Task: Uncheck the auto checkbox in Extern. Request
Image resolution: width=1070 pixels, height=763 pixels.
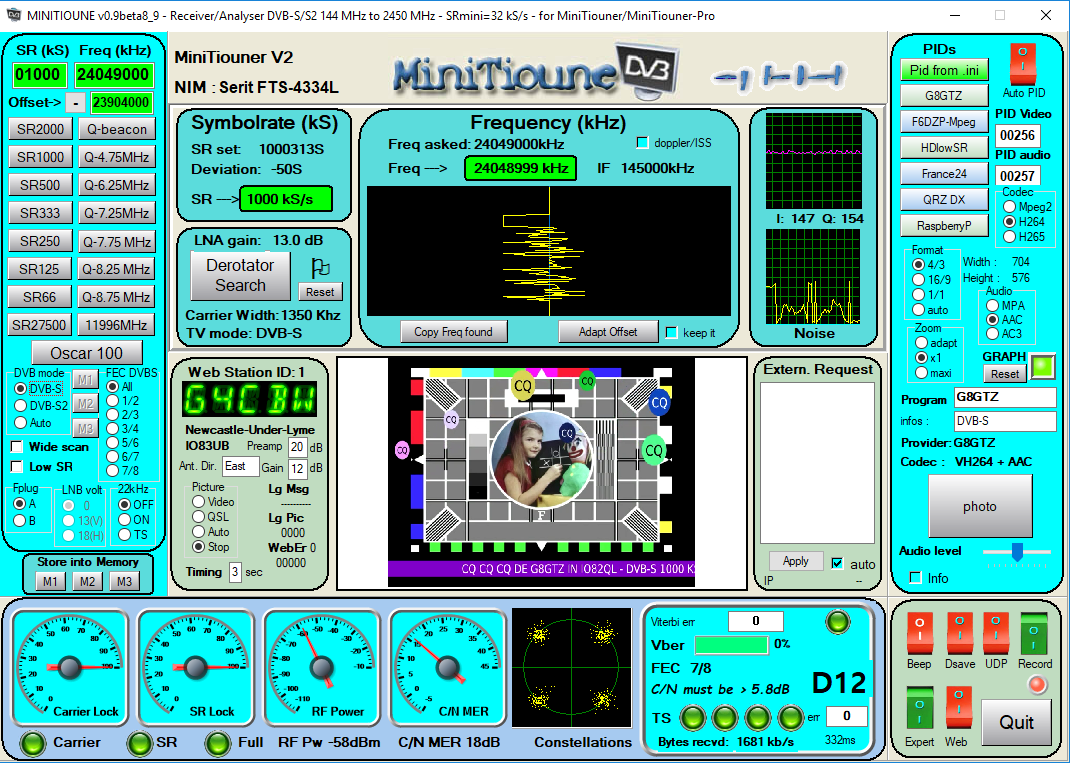Action: pos(837,564)
